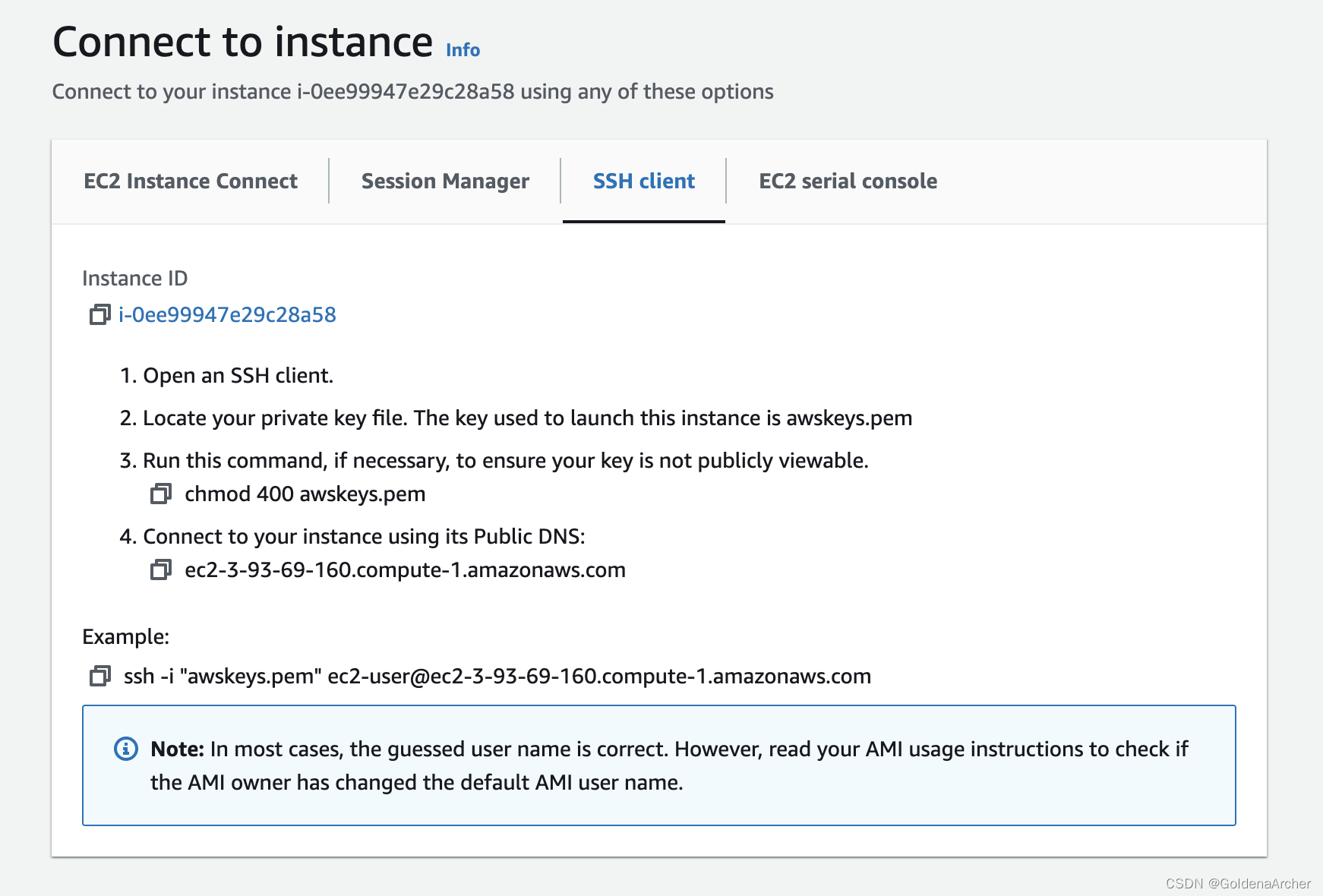Click the 'Connect to your instance ... using any of these options' subtitle

(413, 91)
